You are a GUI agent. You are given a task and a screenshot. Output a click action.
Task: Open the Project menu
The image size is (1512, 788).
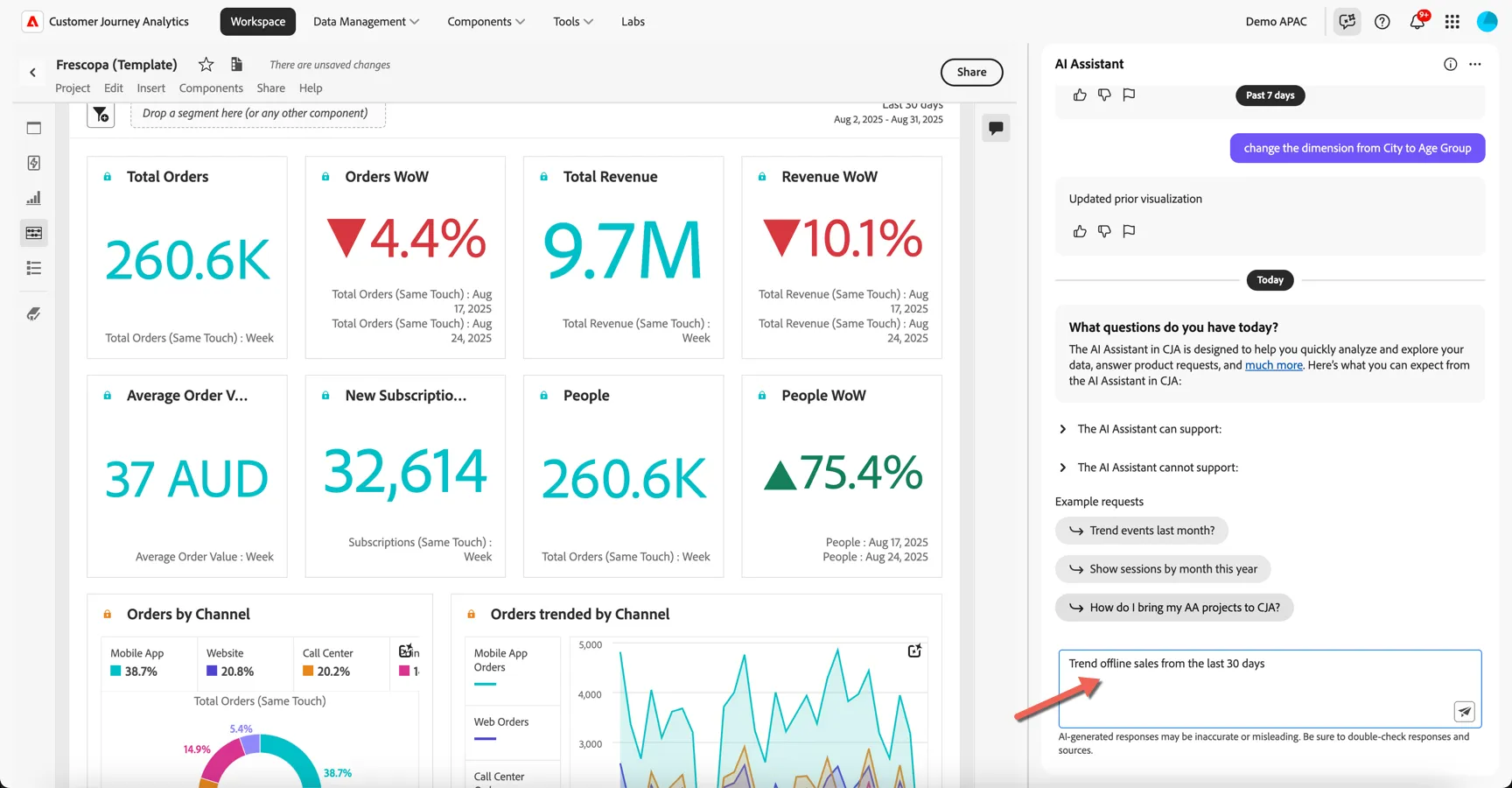coord(73,88)
